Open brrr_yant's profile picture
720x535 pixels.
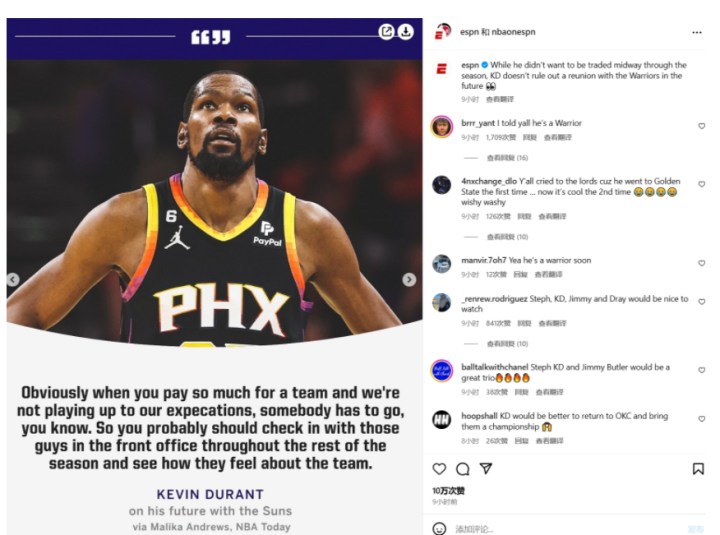coord(442,127)
